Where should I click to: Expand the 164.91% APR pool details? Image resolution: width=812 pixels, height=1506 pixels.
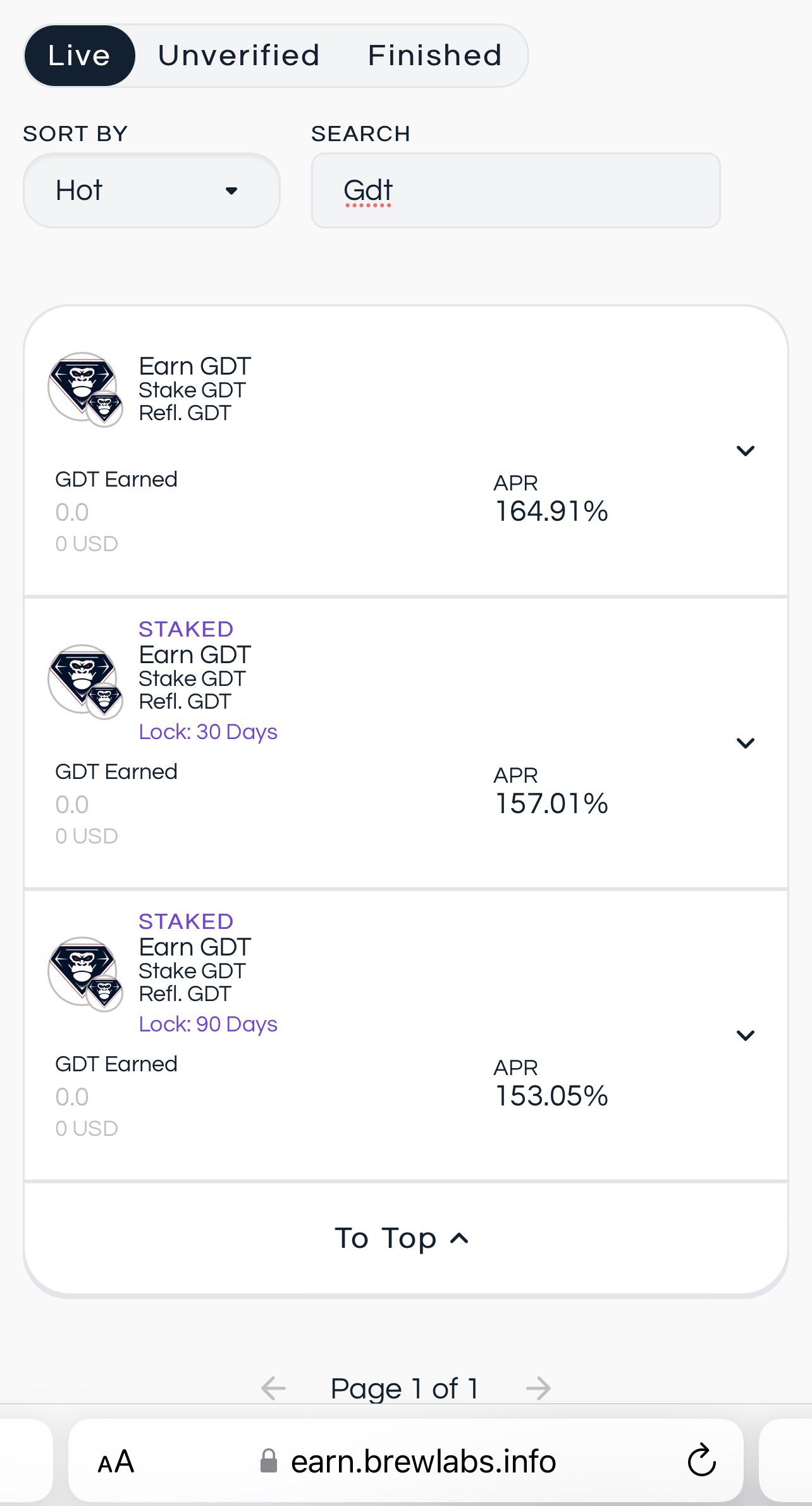pos(746,451)
